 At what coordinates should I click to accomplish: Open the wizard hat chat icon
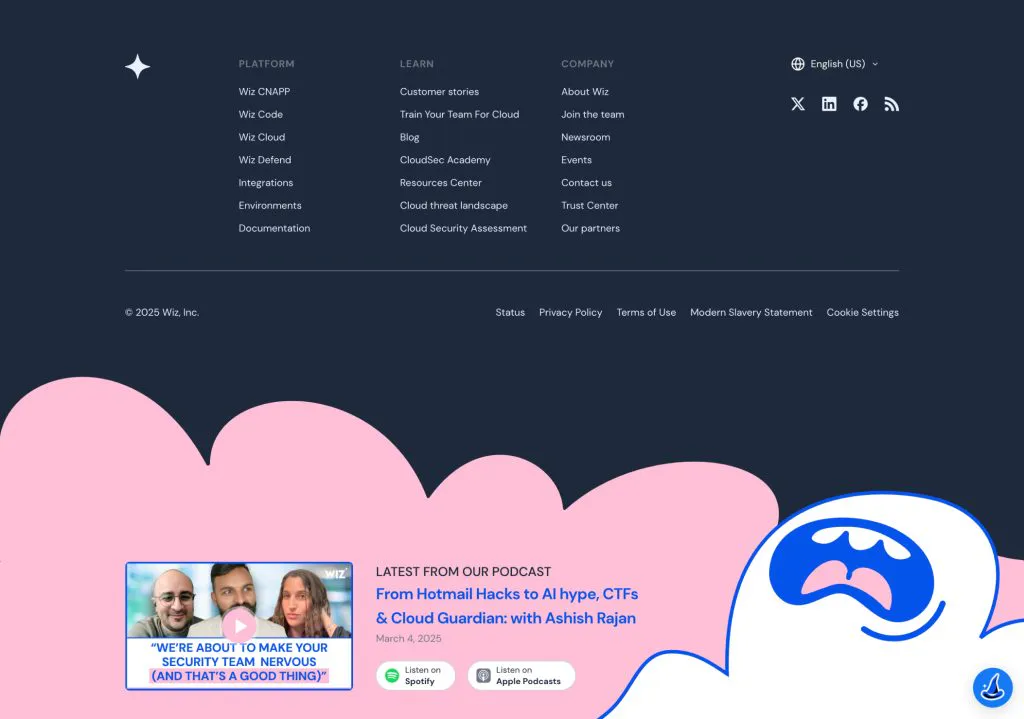pos(993,687)
